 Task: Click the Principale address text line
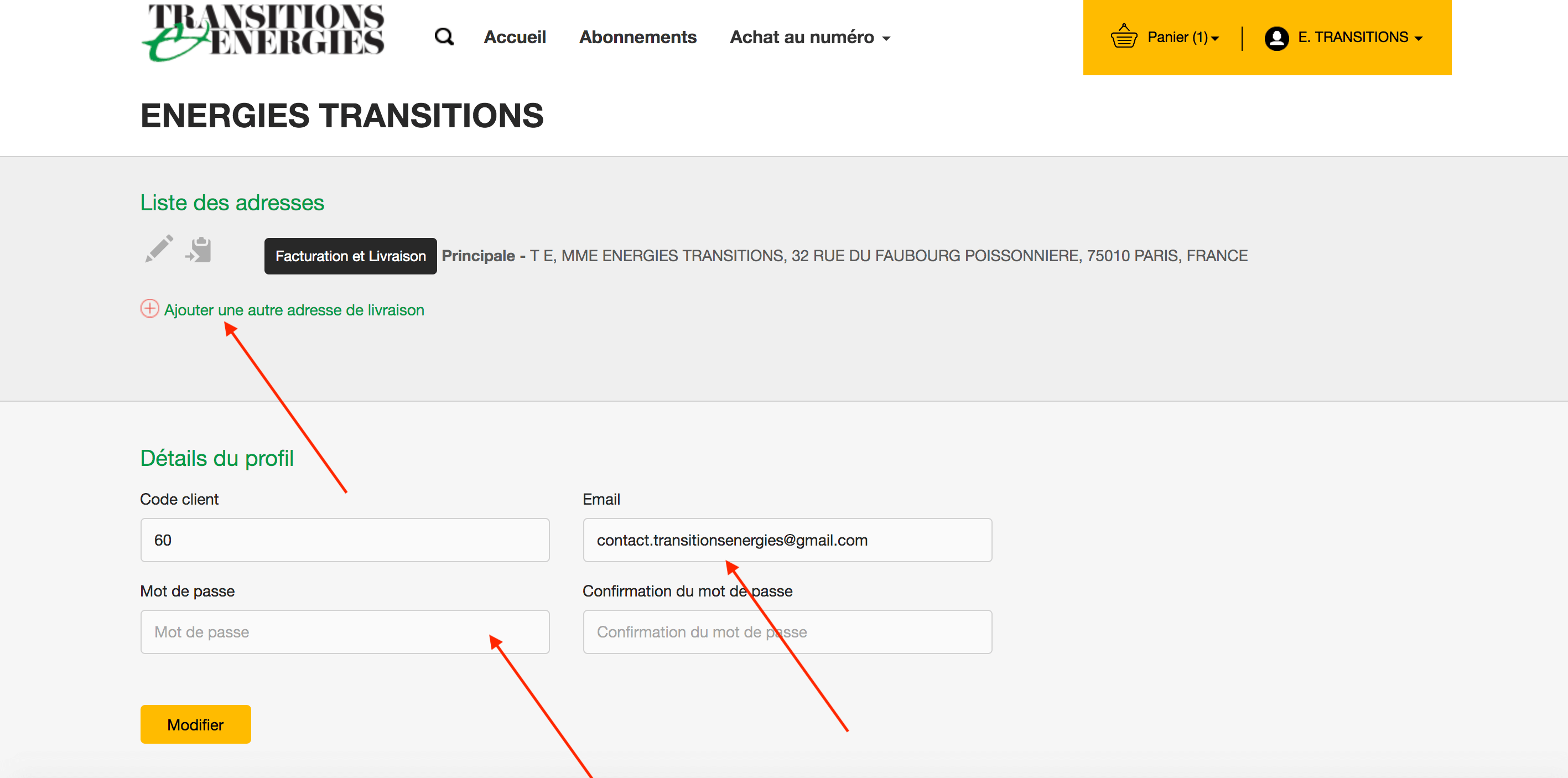[x=844, y=256]
